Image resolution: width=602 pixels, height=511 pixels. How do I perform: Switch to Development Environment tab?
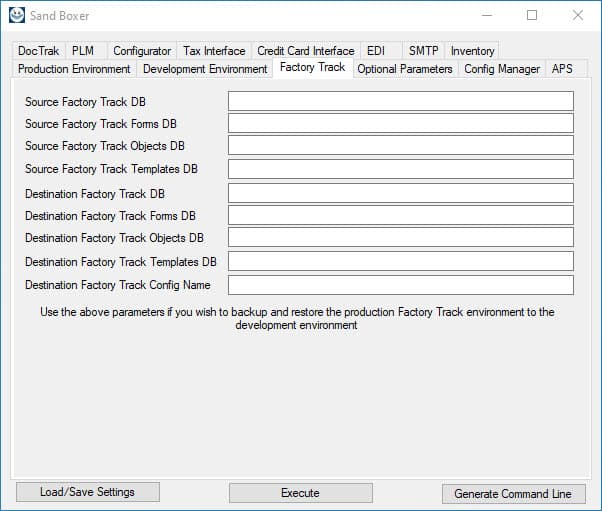205,69
